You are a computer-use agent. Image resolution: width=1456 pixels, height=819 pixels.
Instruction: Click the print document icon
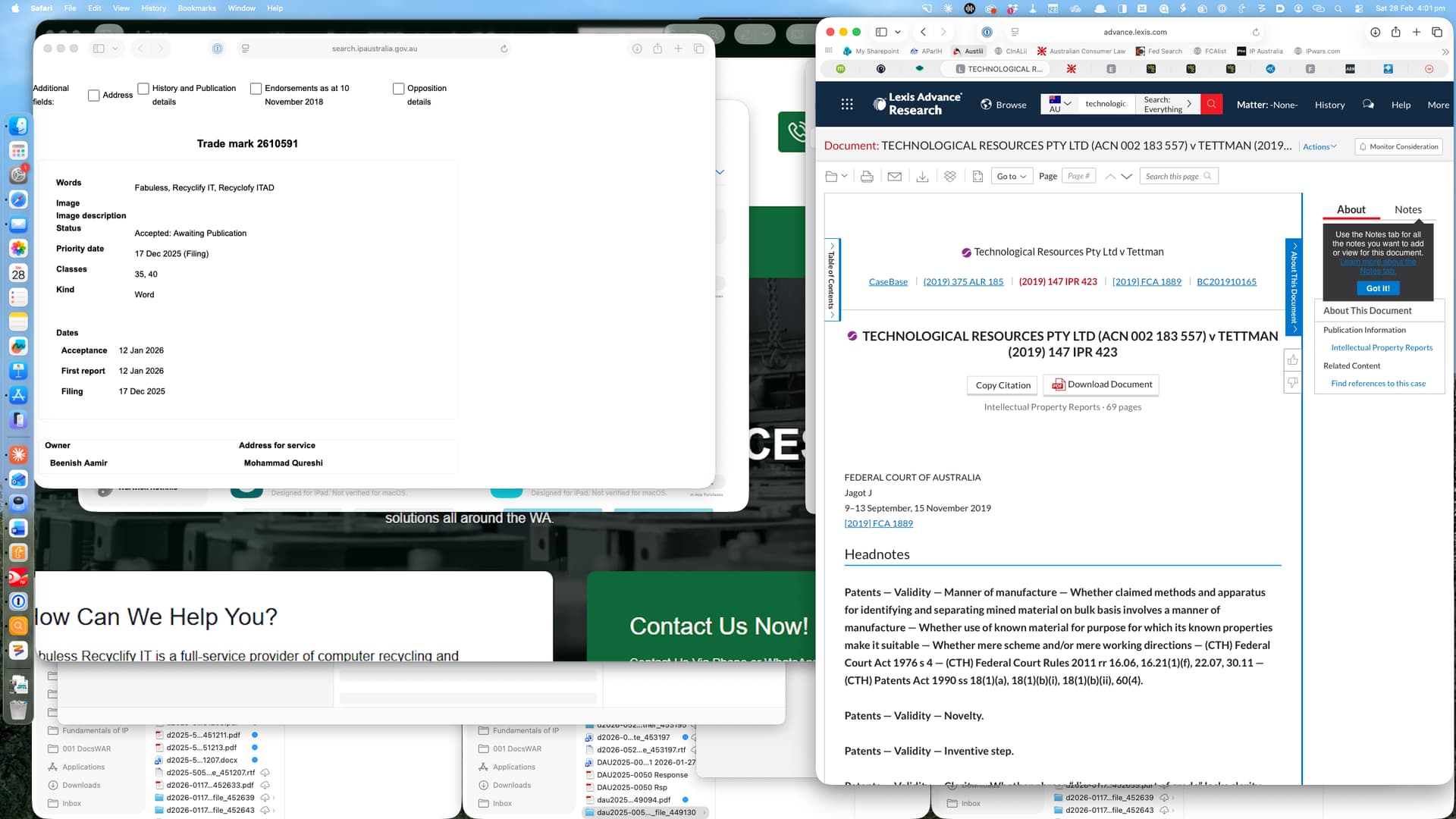867,177
